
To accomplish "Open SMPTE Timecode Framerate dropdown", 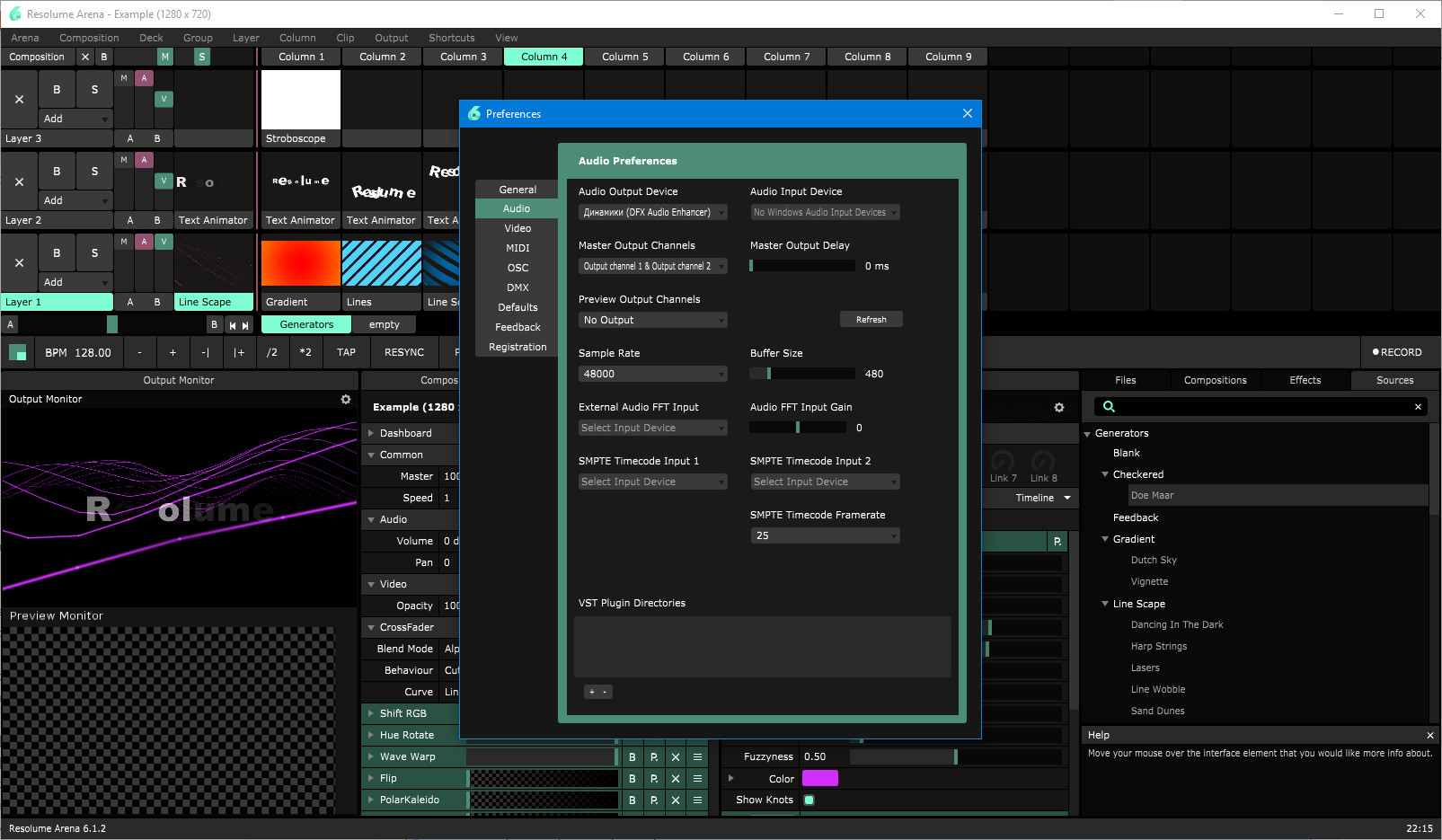I will pyautogui.click(x=825, y=536).
